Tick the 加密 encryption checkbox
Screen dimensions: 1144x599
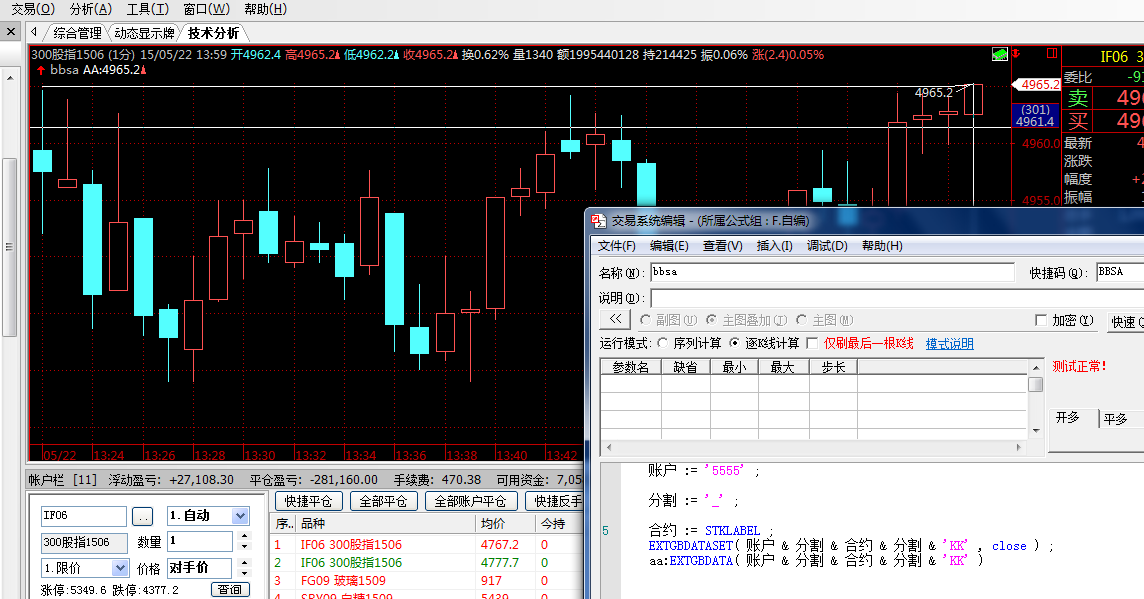pyautogui.click(x=1040, y=320)
